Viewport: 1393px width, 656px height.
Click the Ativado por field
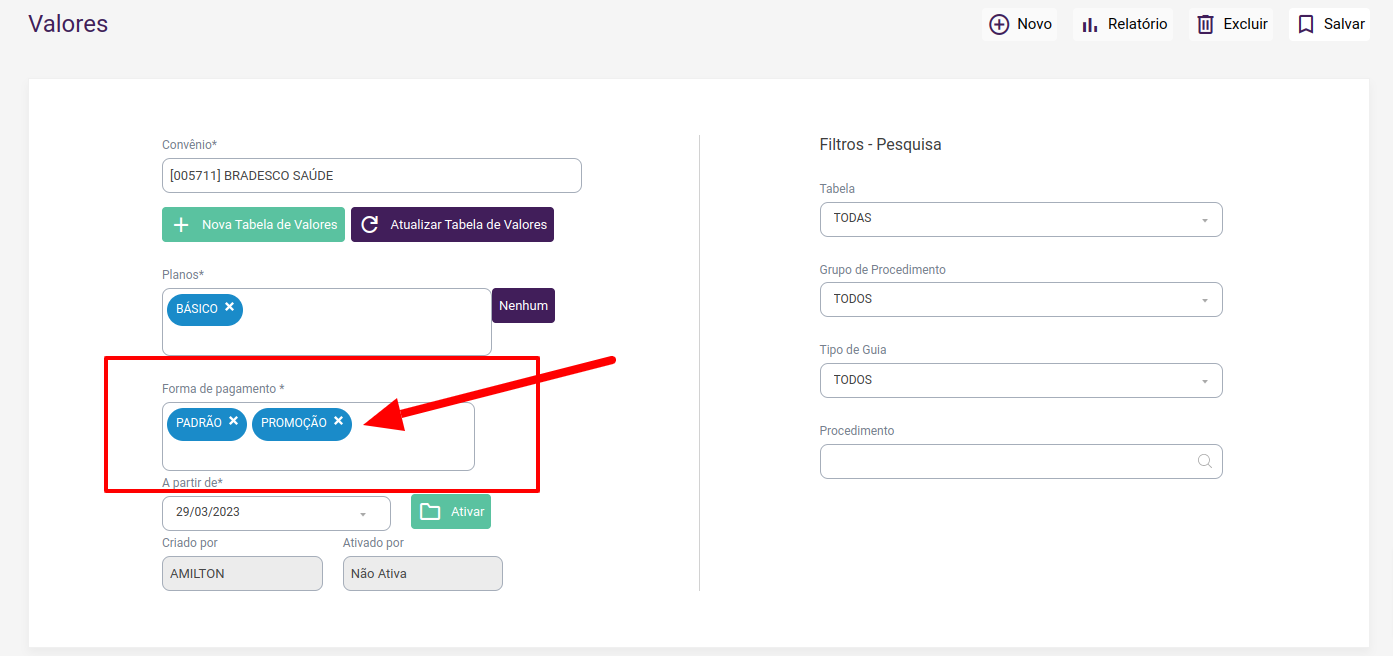(x=422, y=574)
